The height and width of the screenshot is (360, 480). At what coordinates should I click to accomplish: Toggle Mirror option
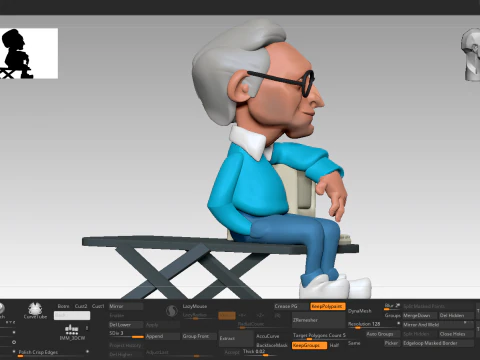[x=126, y=306]
